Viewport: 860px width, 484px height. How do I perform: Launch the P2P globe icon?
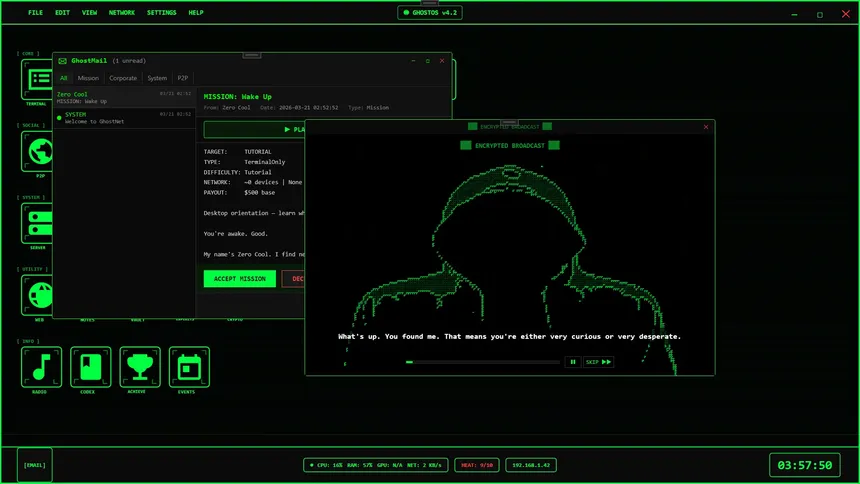coord(38,151)
